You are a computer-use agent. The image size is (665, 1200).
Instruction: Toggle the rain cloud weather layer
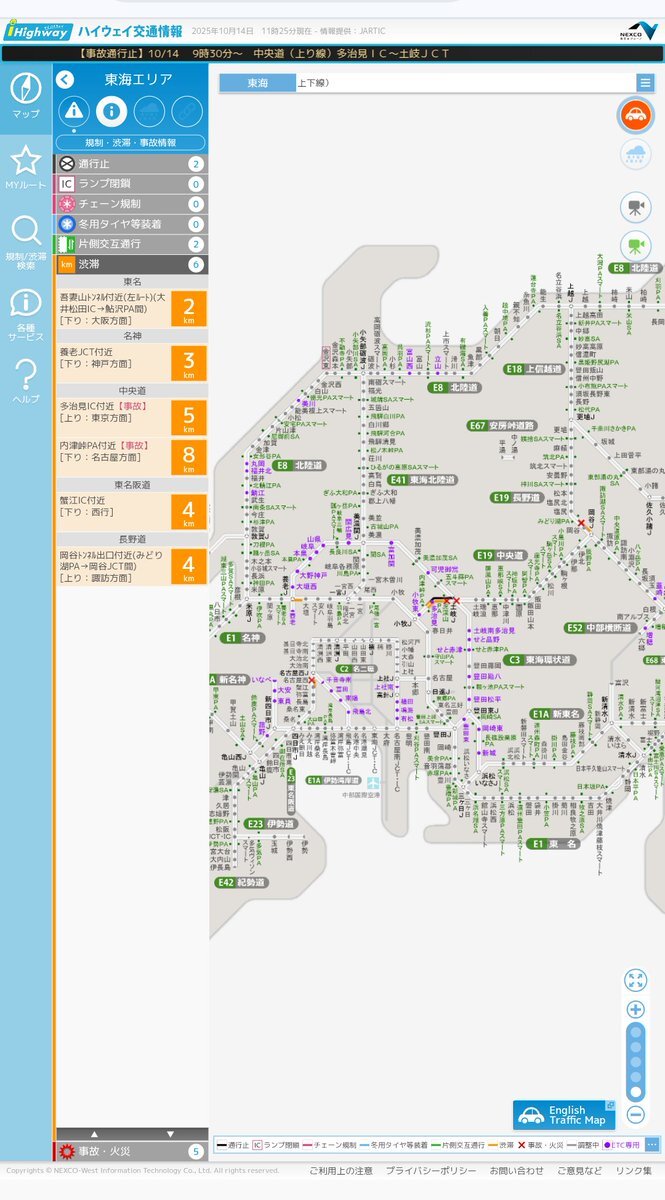[635, 154]
